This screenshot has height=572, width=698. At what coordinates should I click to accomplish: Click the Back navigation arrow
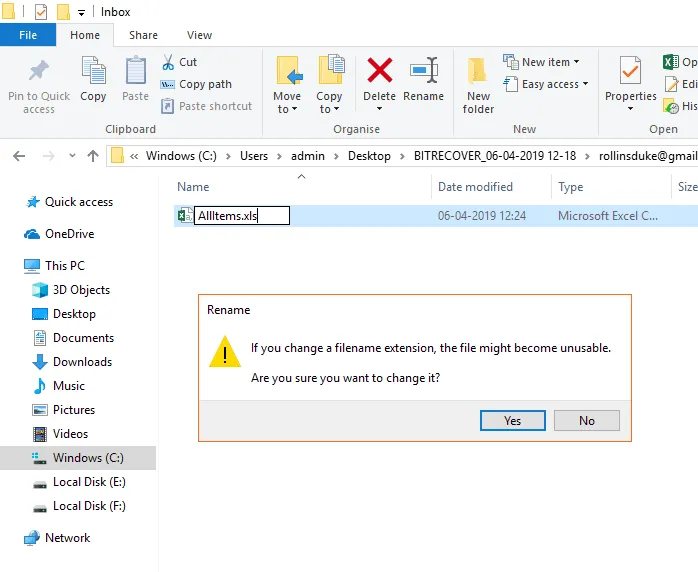[x=19, y=156]
